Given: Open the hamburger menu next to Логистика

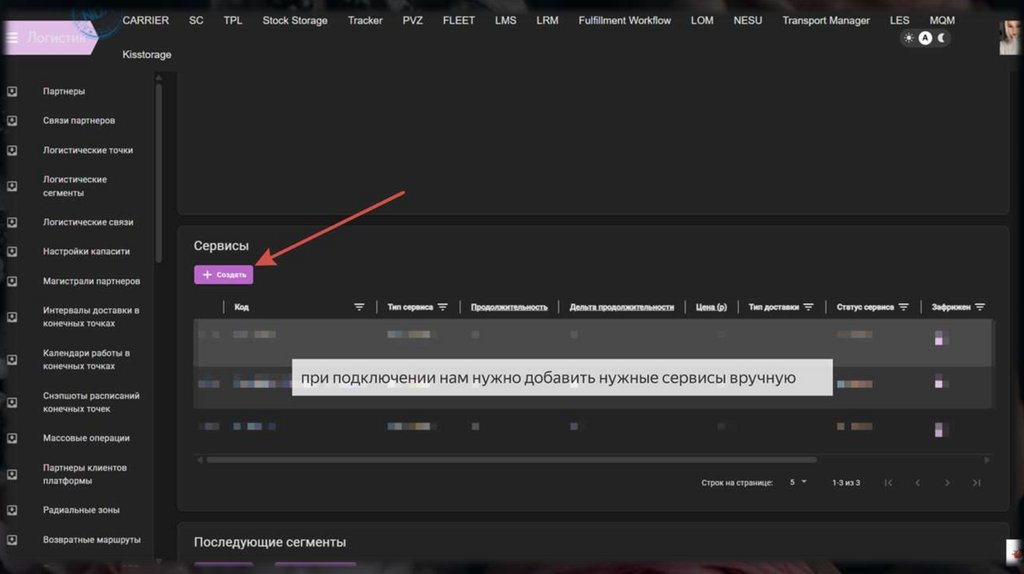Looking at the screenshot, I should coord(12,38).
